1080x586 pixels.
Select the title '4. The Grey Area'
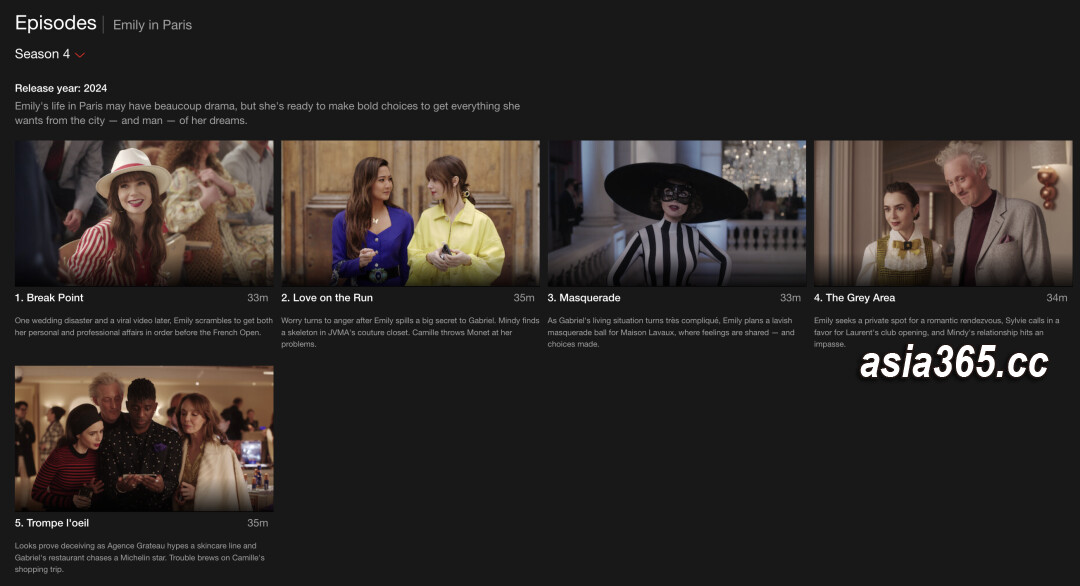(854, 297)
